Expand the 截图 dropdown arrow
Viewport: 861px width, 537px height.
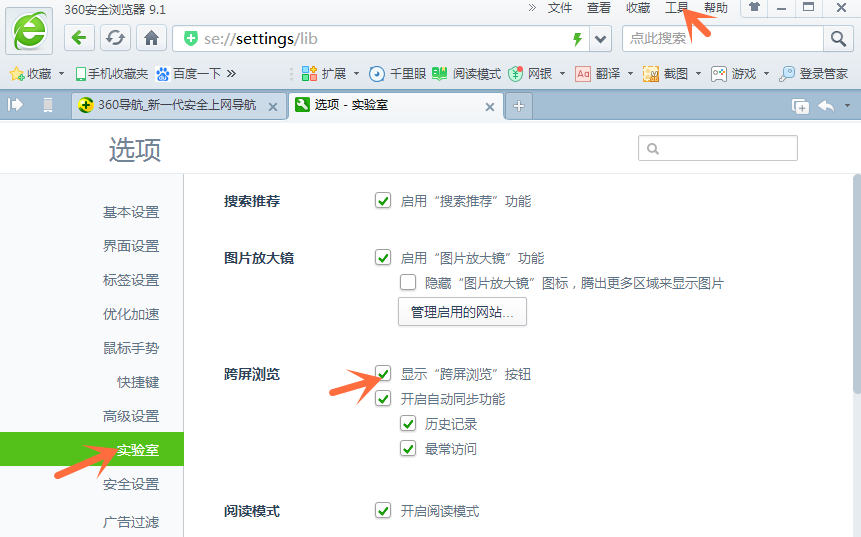coord(698,74)
